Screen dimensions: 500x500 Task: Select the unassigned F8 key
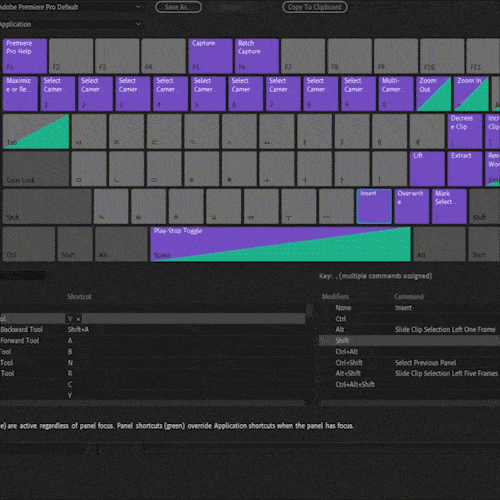click(x=349, y=56)
